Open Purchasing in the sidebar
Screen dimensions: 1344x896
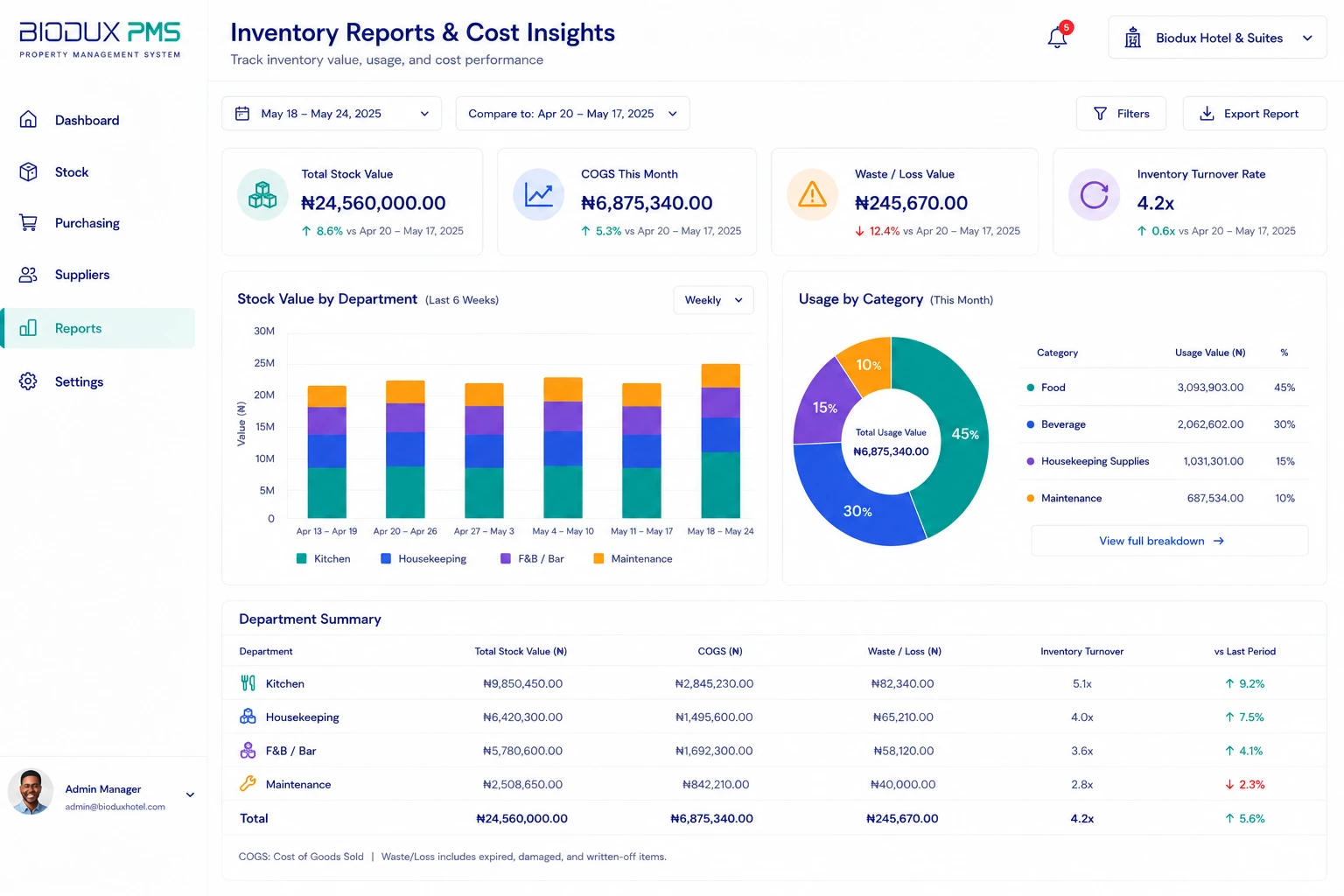click(x=98, y=223)
